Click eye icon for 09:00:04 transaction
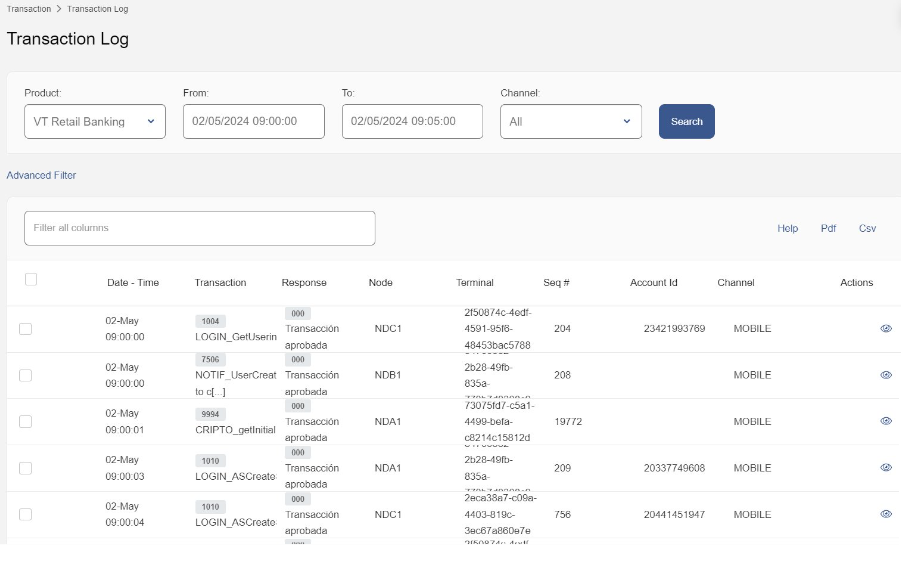The width and height of the screenshot is (901, 574). click(x=885, y=514)
